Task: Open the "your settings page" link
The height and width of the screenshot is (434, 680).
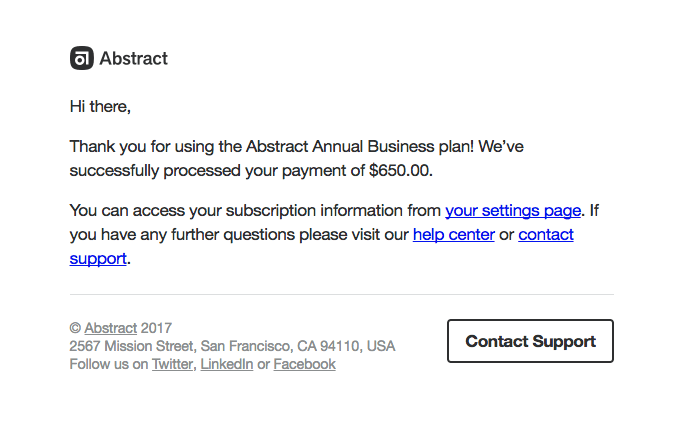Action: (513, 210)
